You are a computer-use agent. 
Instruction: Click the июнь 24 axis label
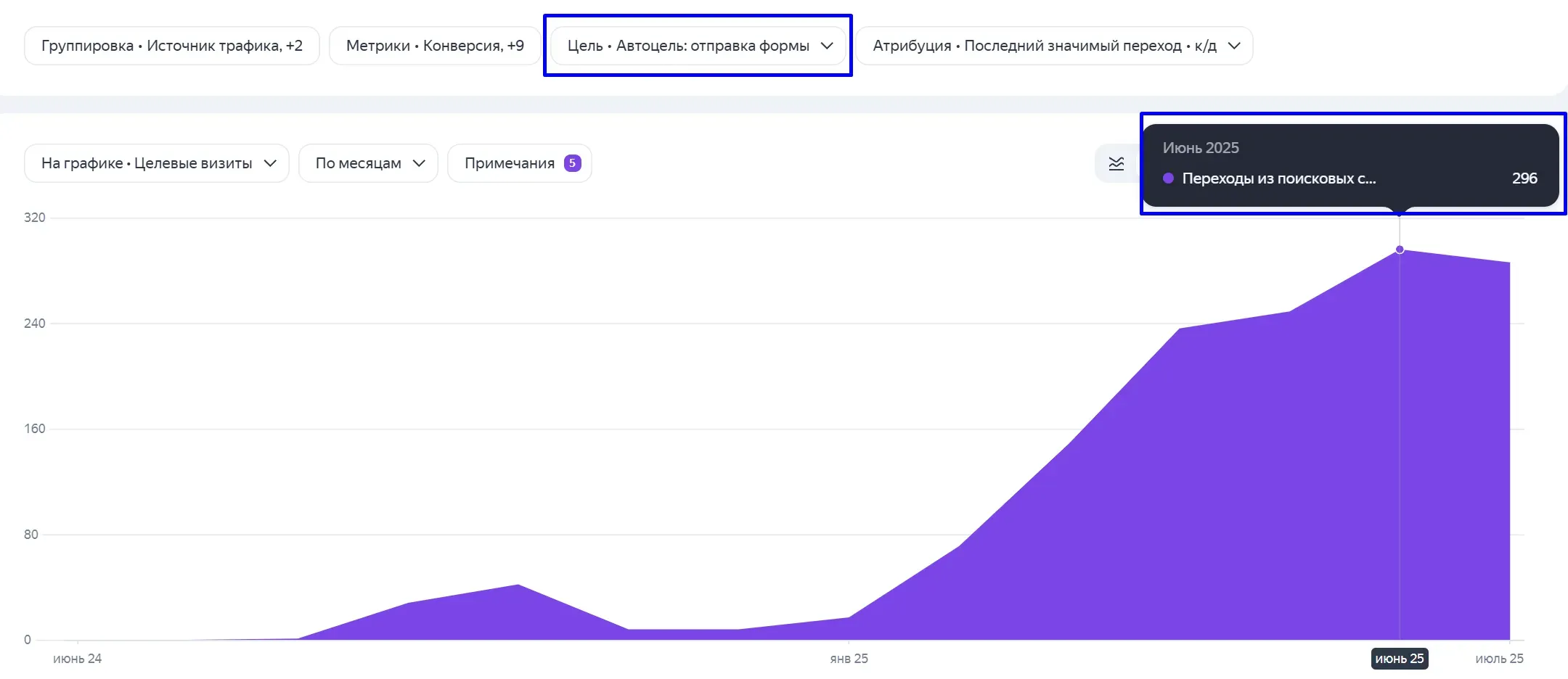(x=77, y=659)
